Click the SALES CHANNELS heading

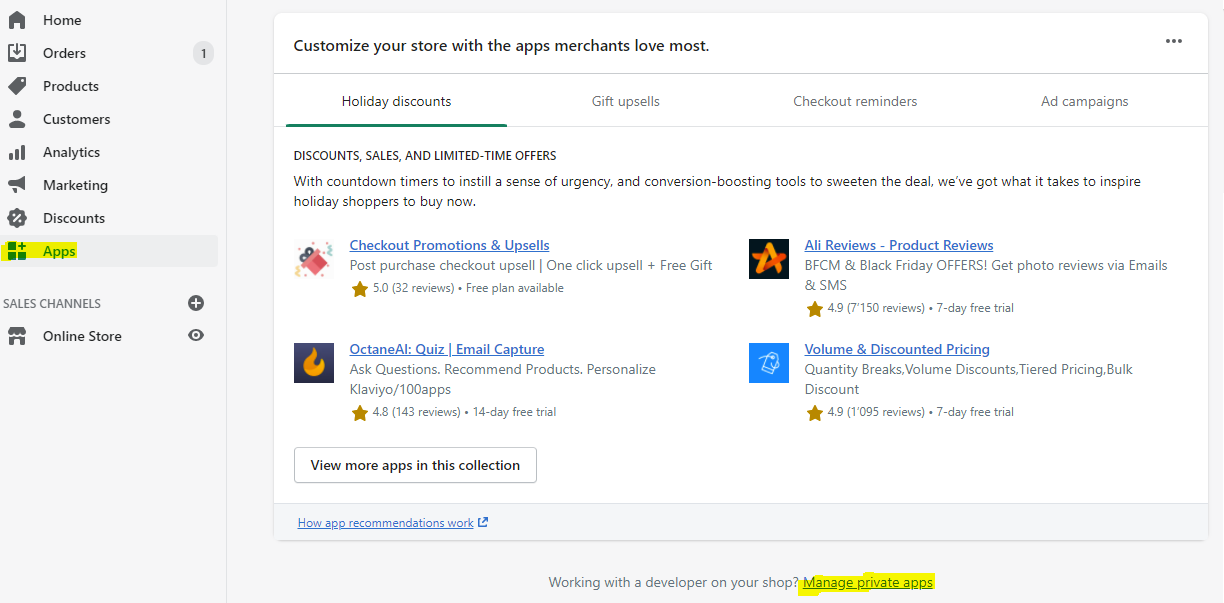point(52,303)
